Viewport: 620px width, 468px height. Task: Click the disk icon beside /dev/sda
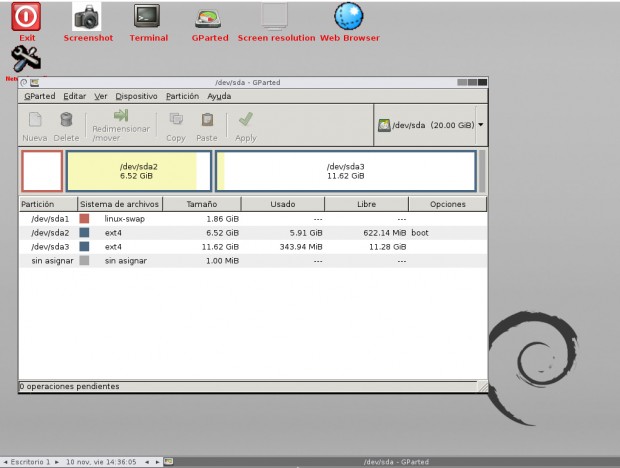tap(384, 125)
